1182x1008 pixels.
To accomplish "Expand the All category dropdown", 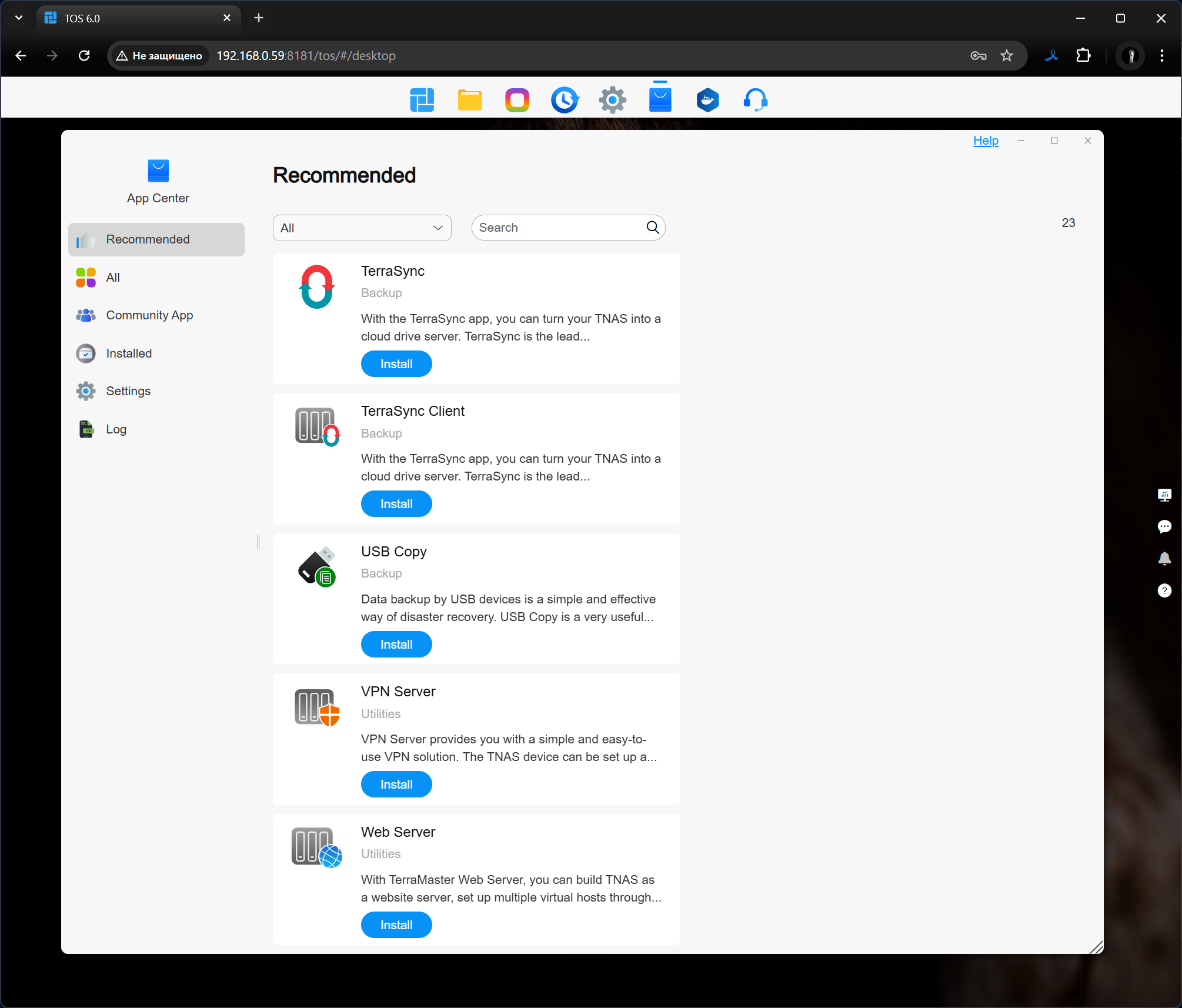I will pyautogui.click(x=362, y=228).
